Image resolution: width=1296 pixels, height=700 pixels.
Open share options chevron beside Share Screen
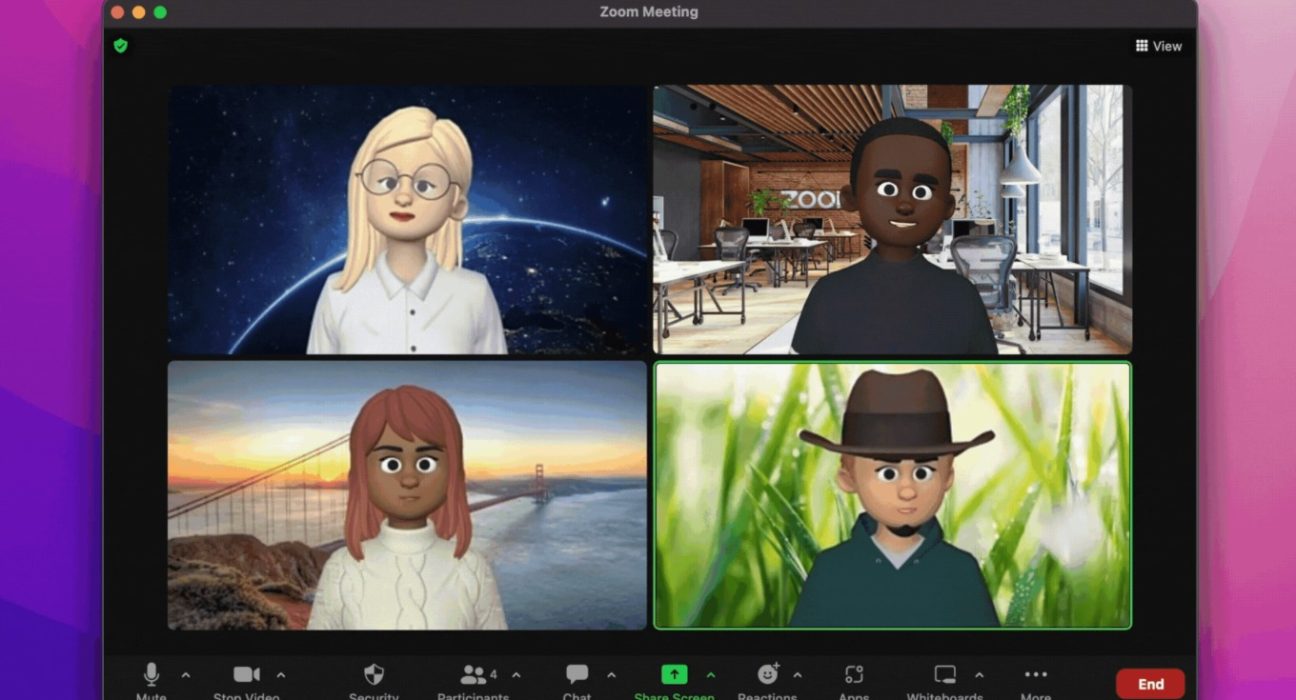click(x=710, y=675)
